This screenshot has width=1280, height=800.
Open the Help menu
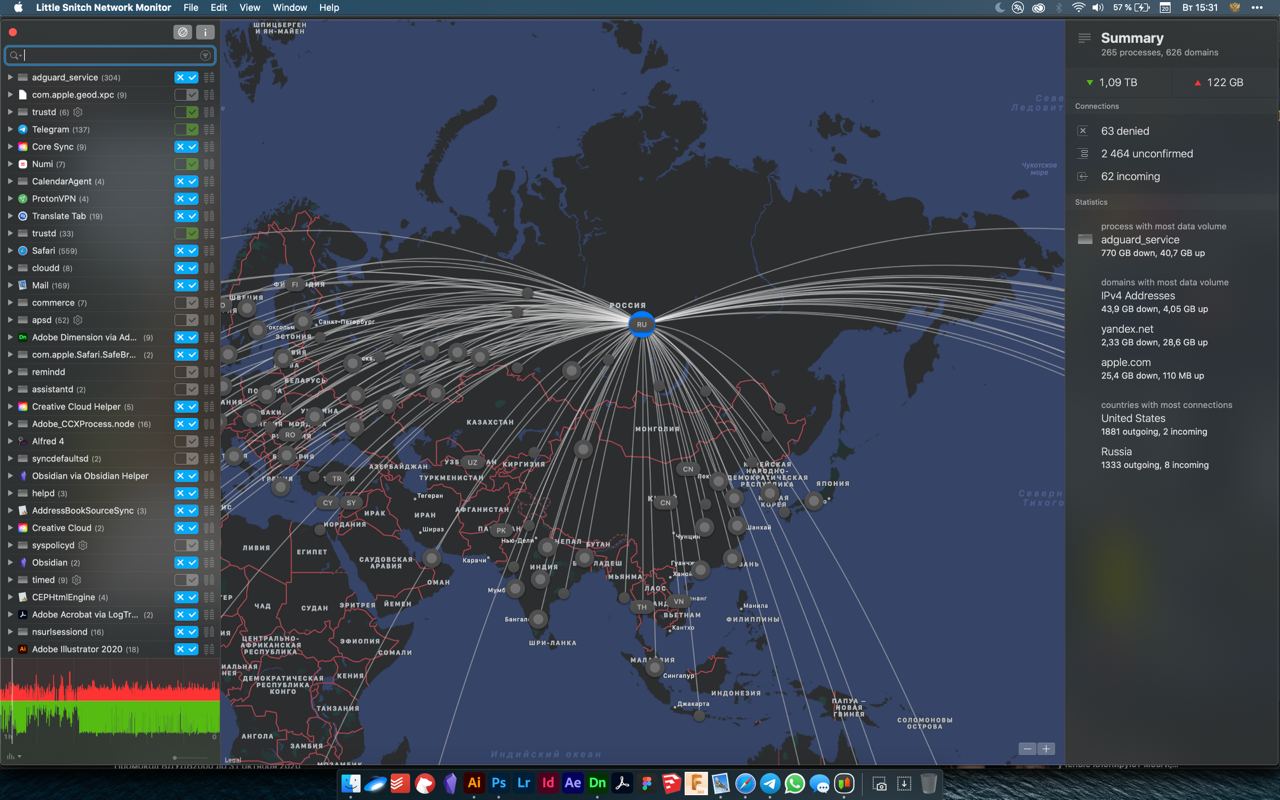(x=329, y=7)
